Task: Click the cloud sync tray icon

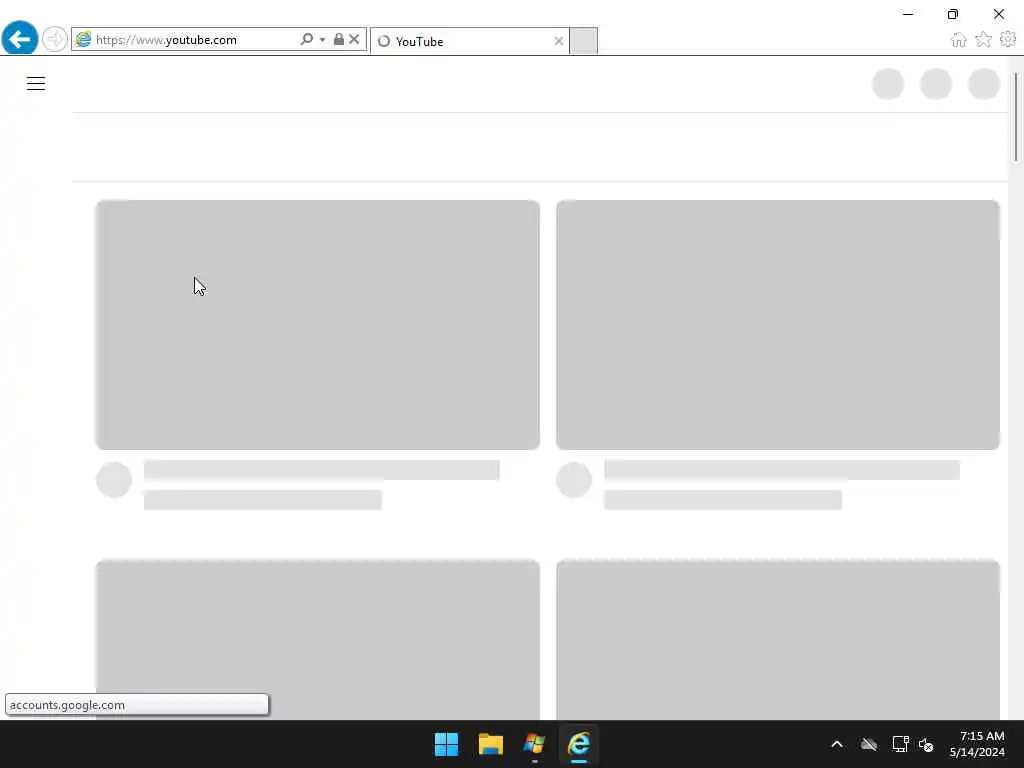Action: tap(869, 744)
